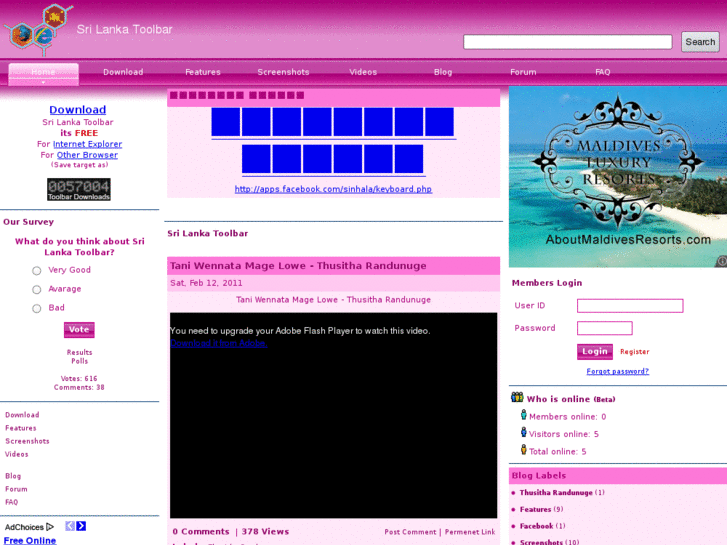The image size is (727, 545).
Task: Click the sidebar Screenshots link
Action: pyautogui.click(x=27, y=441)
